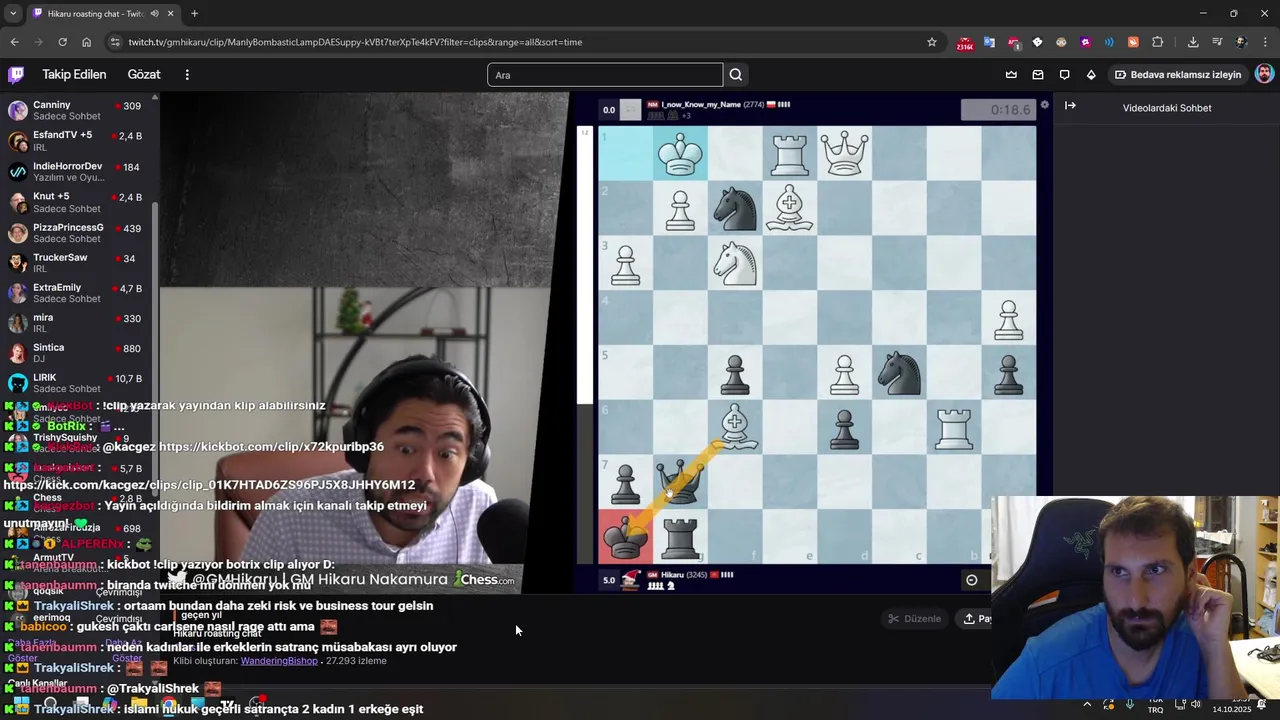Click the Twitch logo home icon
The width and height of the screenshot is (1280, 720).
[x=16, y=74]
